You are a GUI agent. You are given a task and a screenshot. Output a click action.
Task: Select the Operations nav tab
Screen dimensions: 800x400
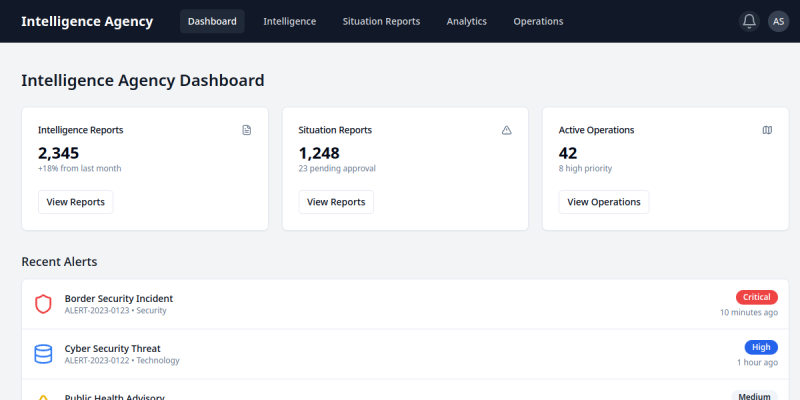pyautogui.click(x=538, y=21)
